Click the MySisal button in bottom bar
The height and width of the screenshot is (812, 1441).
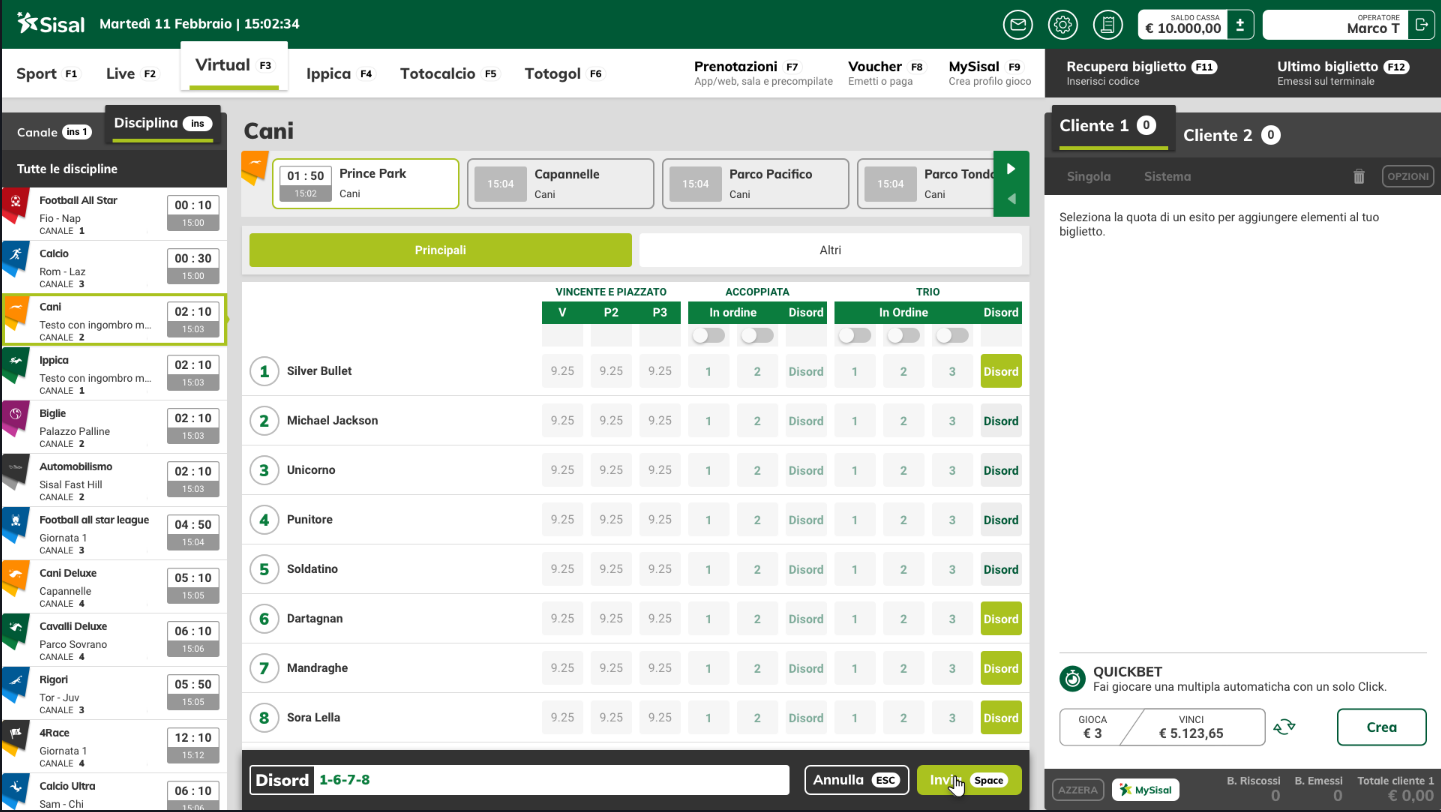[1146, 790]
